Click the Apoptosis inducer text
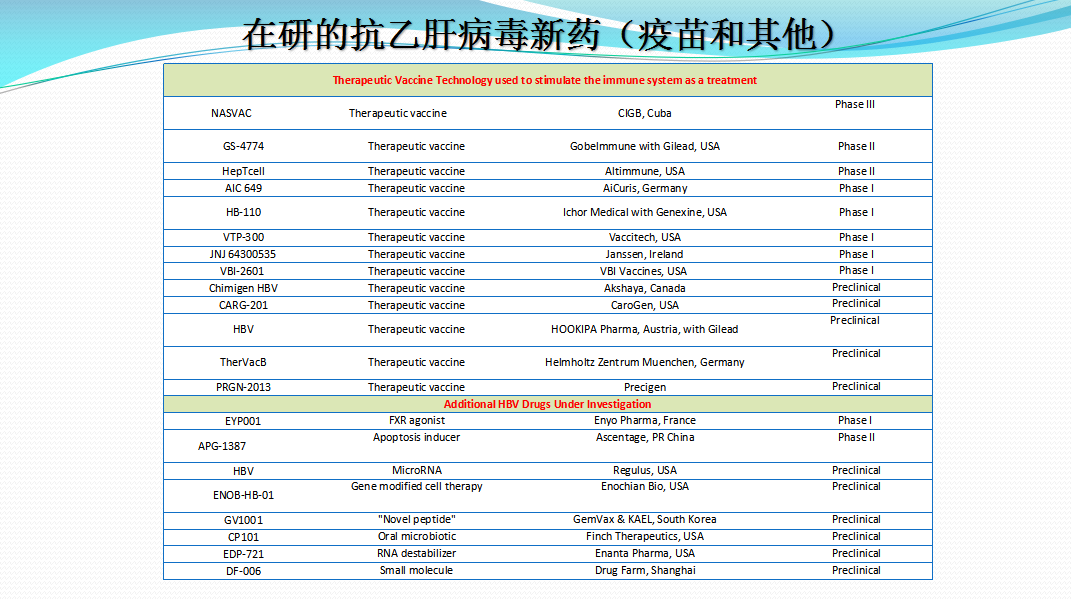The width and height of the screenshot is (1071, 599). (416, 437)
